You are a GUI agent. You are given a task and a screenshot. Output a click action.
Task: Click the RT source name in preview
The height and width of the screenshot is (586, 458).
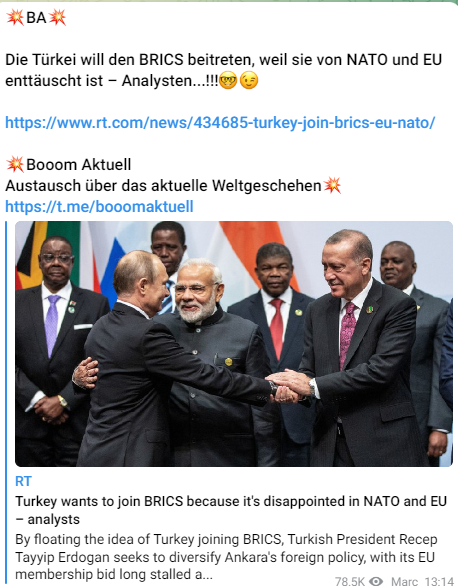tap(24, 481)
